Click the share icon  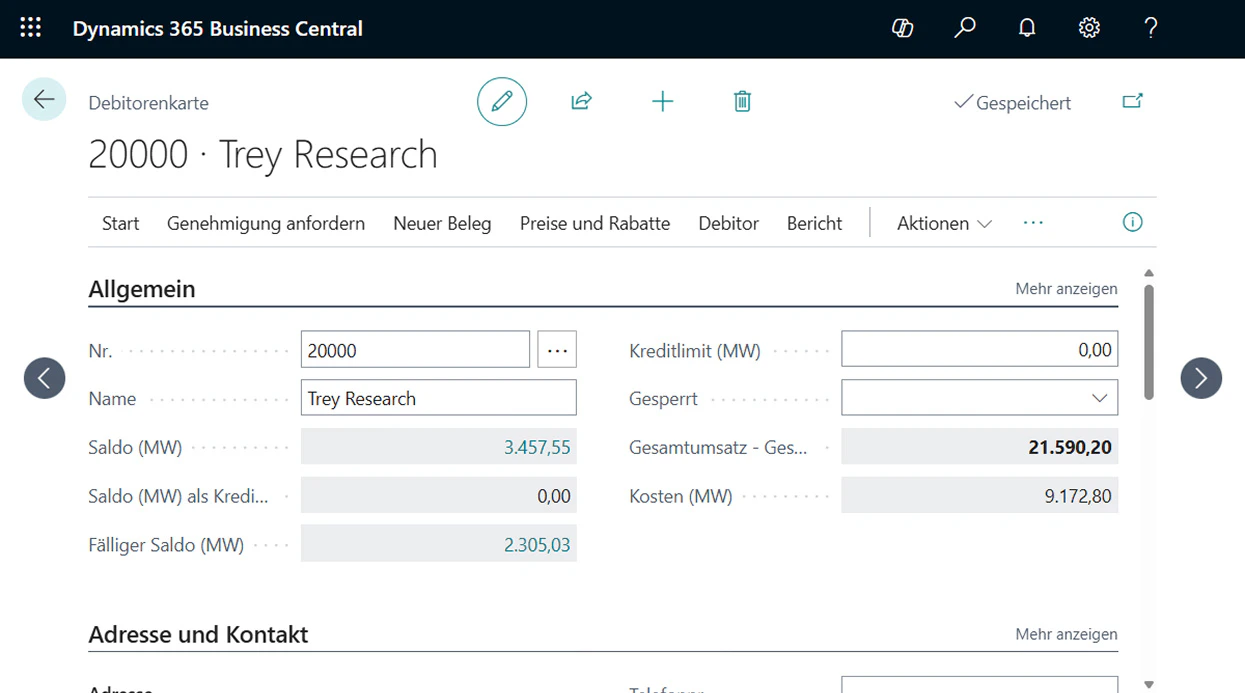click(x=581, y=101)
